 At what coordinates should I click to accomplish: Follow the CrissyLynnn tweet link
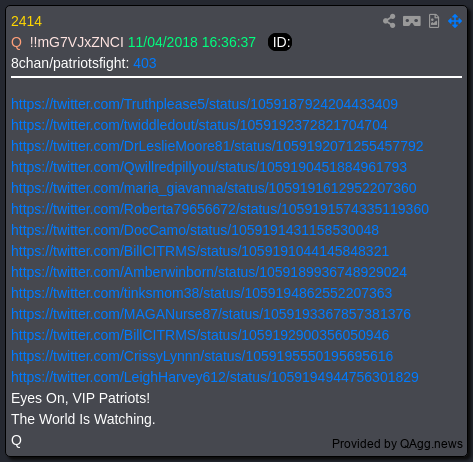pos(202,356)
